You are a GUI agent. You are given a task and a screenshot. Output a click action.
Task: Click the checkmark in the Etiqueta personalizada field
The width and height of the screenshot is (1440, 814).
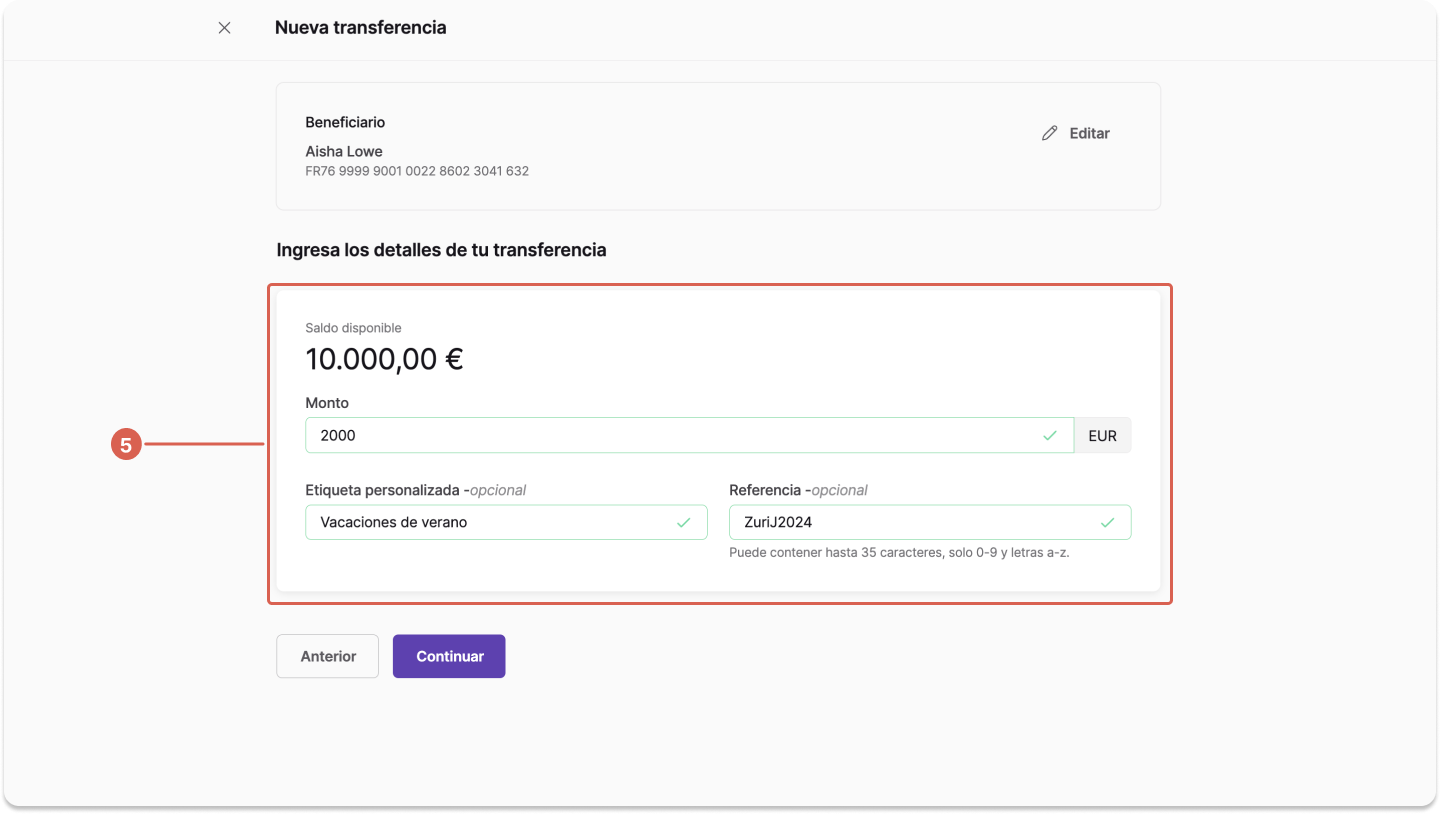click(x=684, y=522)
